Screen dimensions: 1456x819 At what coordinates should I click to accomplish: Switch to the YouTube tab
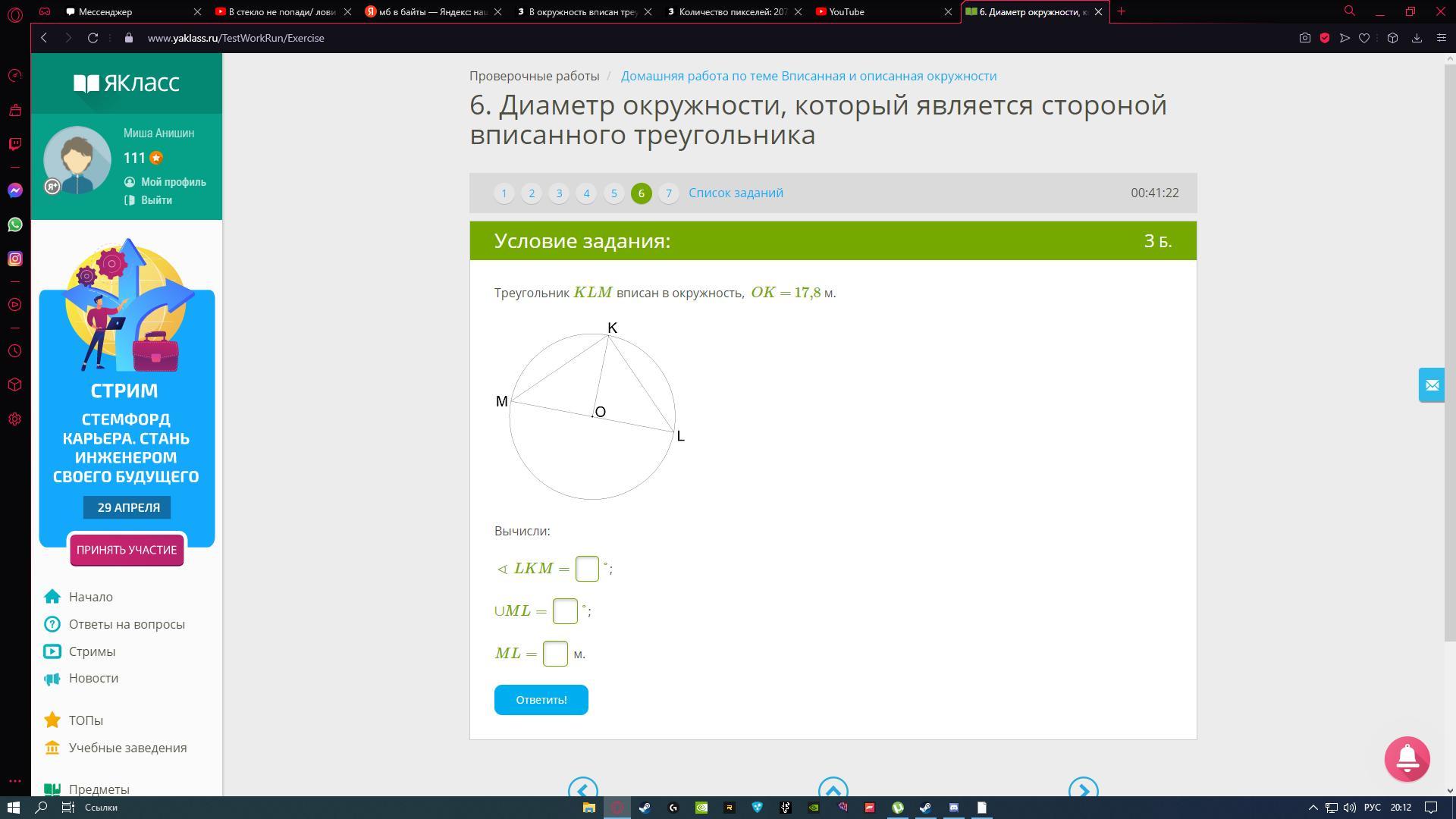coord(846,11)
